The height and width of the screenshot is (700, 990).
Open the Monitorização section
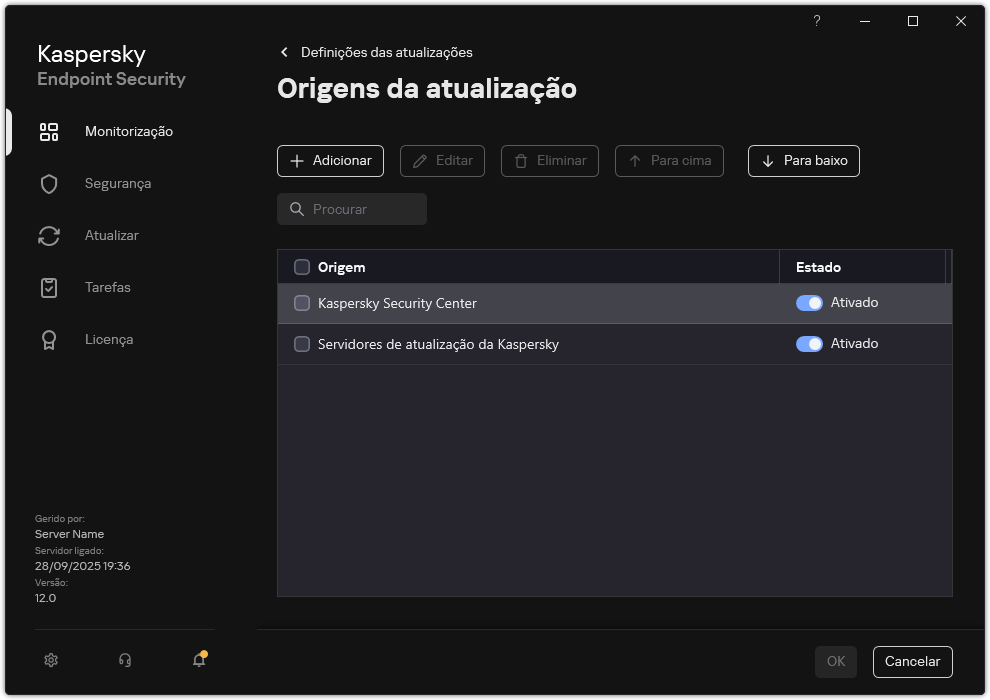(x=128, y=131)
